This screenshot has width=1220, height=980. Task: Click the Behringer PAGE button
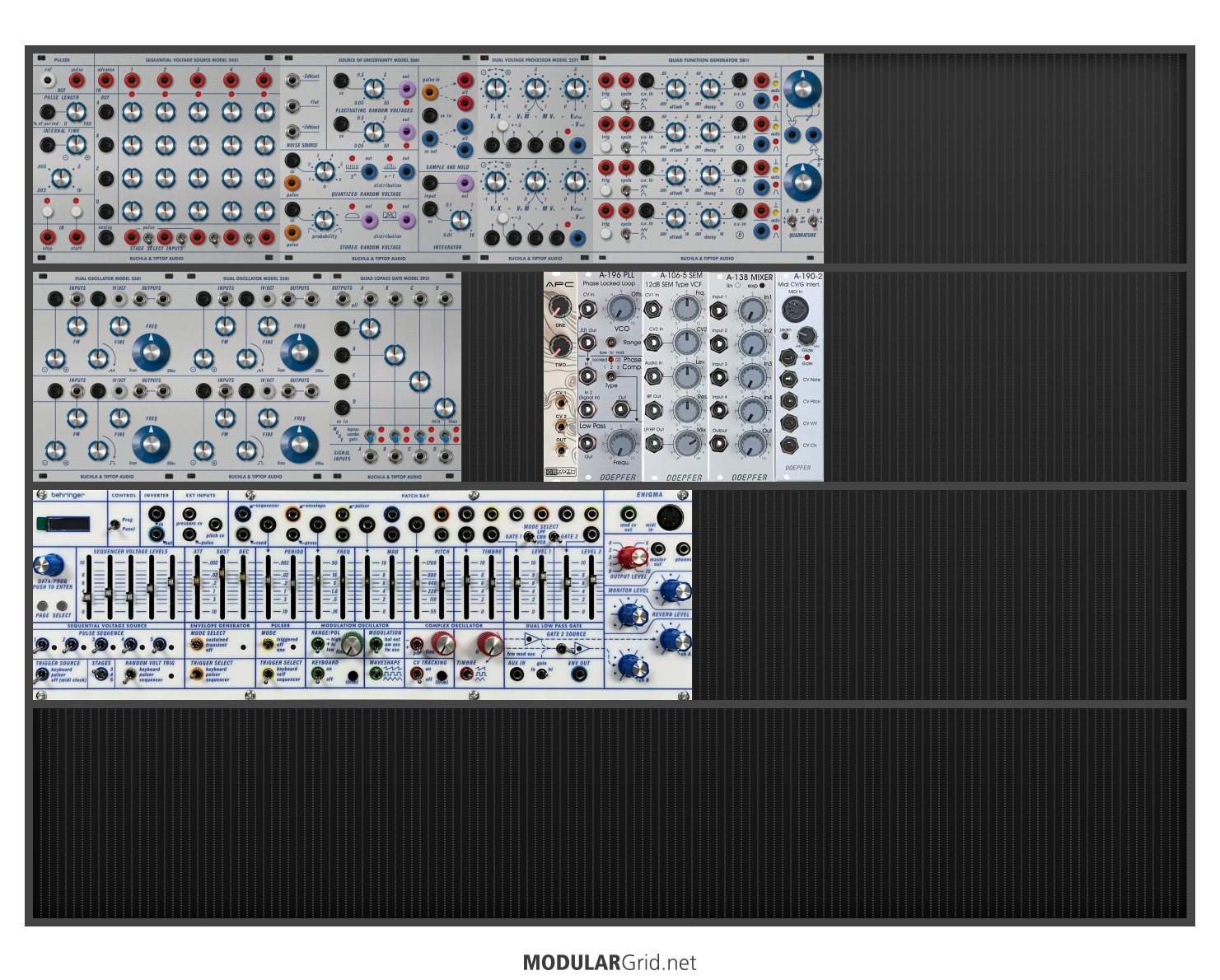click(x=43, y=606)
